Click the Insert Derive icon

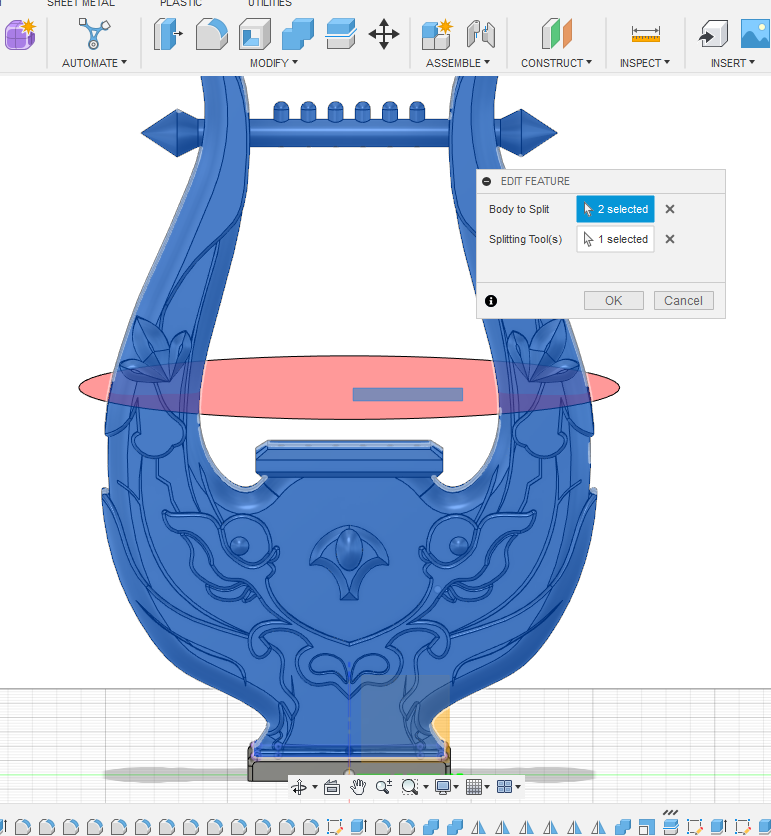point(713,34)
